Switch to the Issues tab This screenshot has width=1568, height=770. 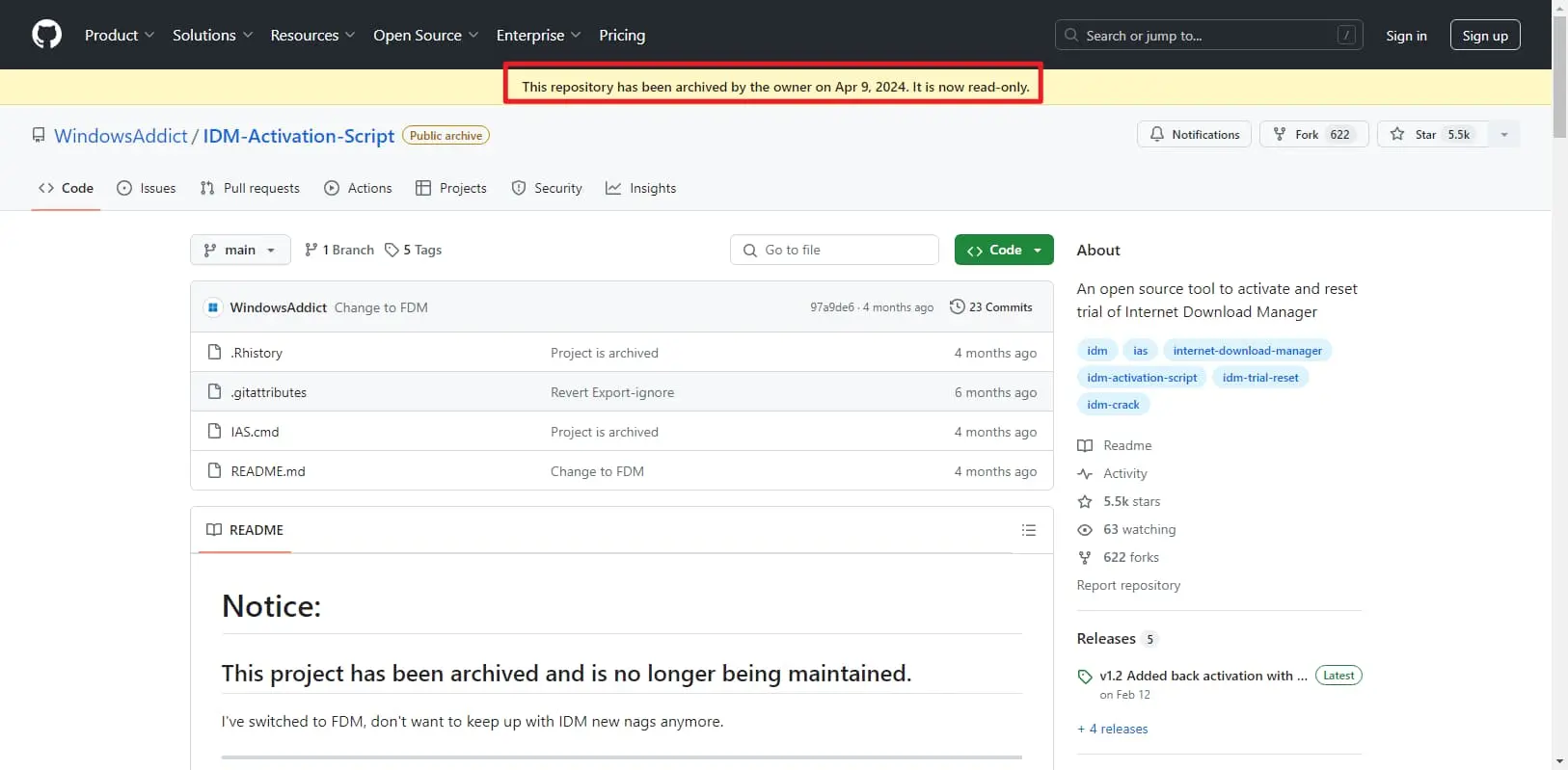pyautogui.click(x=146, y=188)
